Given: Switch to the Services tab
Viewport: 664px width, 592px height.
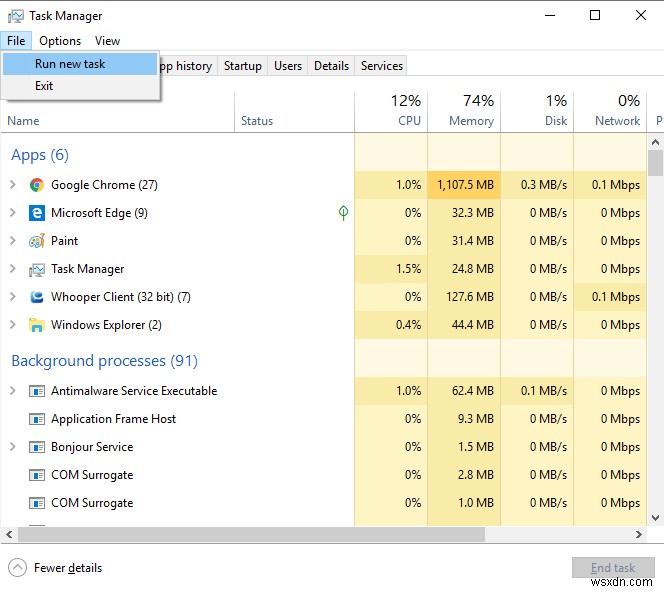Looking at the screenshot, I should click(x=382, y=66).
